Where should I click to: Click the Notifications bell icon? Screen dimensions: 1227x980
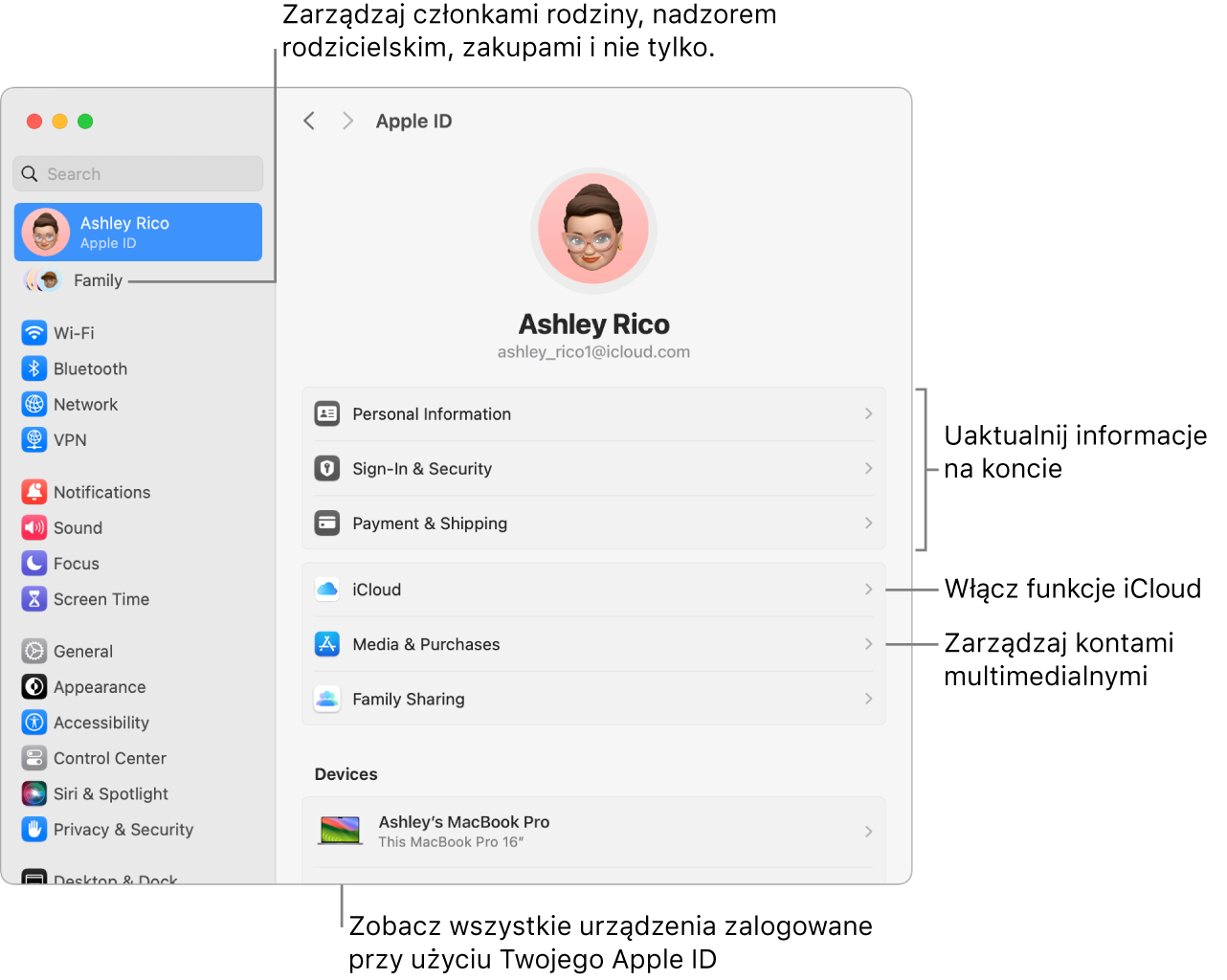pos(34,492)
